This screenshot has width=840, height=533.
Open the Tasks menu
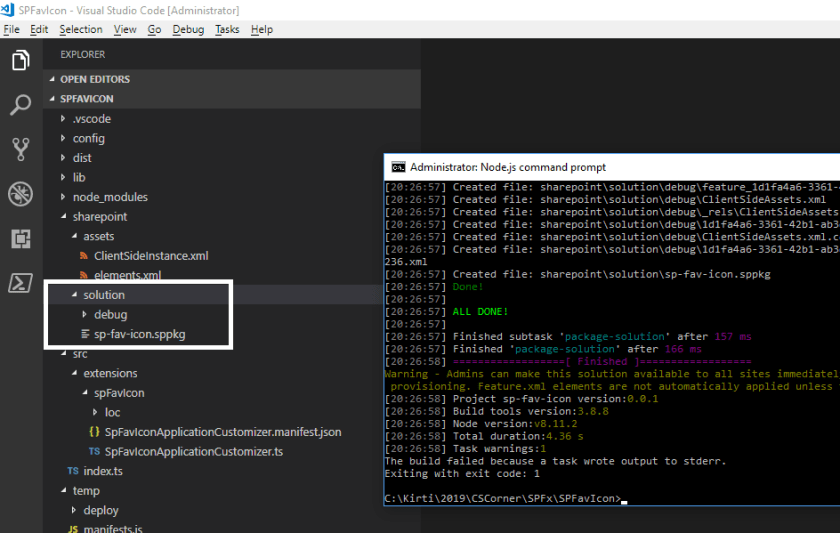pos(227,30)
